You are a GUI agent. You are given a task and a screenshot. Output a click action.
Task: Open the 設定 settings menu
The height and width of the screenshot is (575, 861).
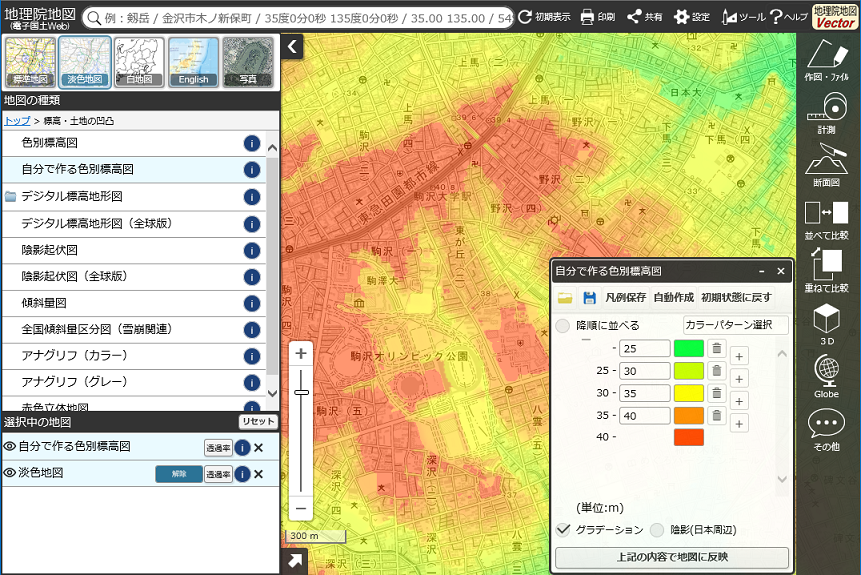pyautogui.click(x=691, y=17)
